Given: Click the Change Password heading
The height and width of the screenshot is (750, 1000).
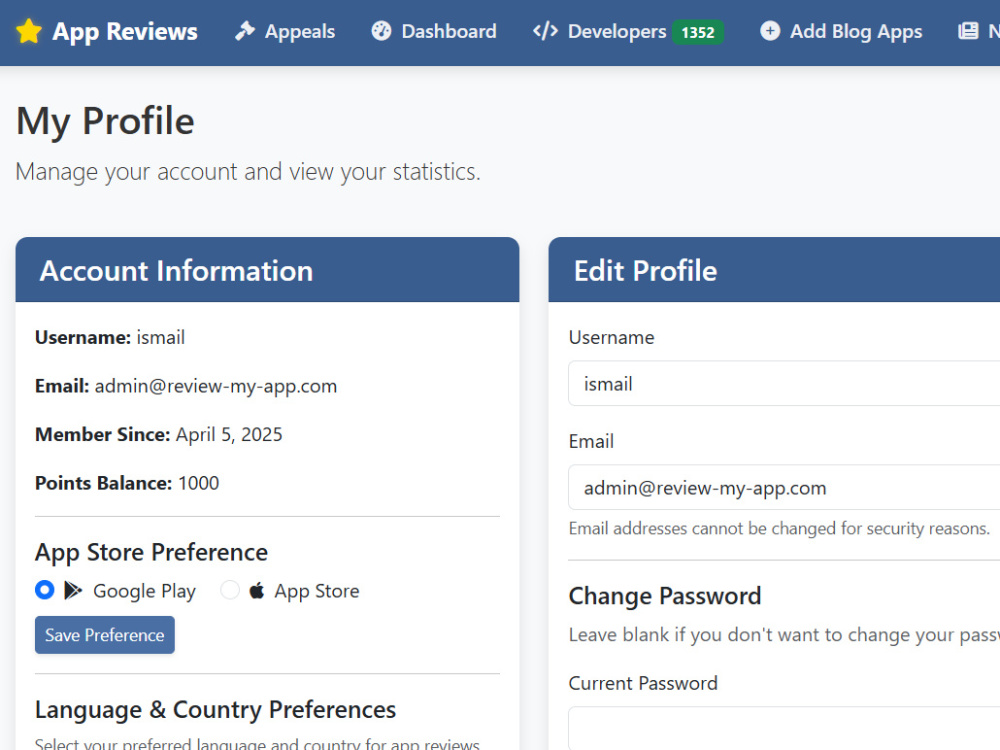Looking at the screenshot, I should point(665,596).
